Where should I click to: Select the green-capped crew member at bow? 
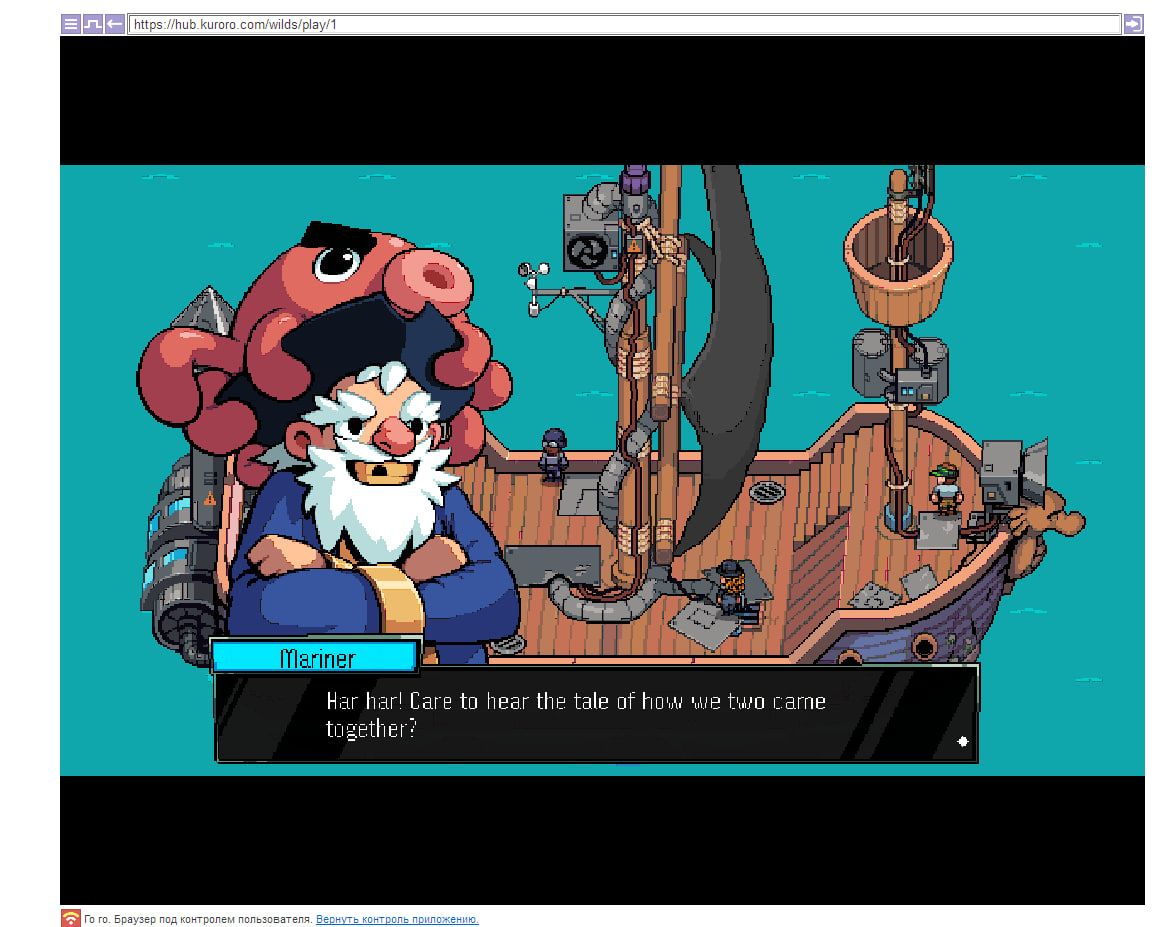[x=943, y=487]
